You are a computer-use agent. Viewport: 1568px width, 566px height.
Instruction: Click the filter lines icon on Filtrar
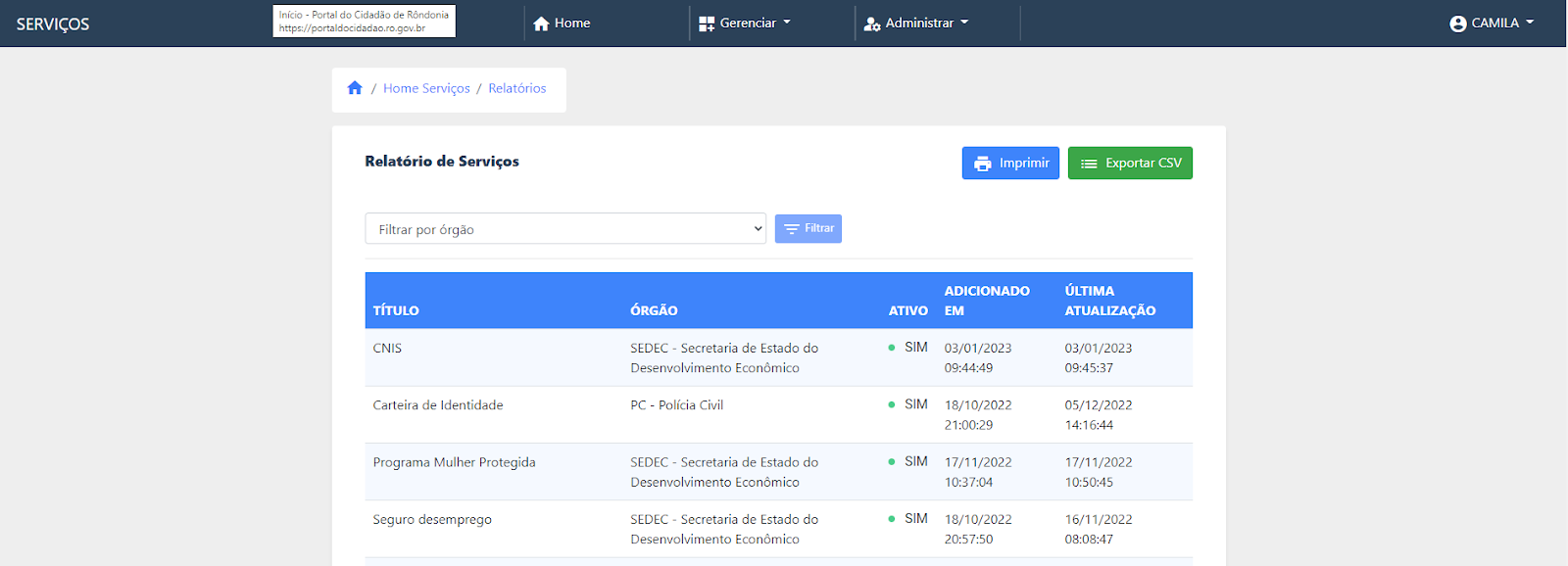[792, 229]
